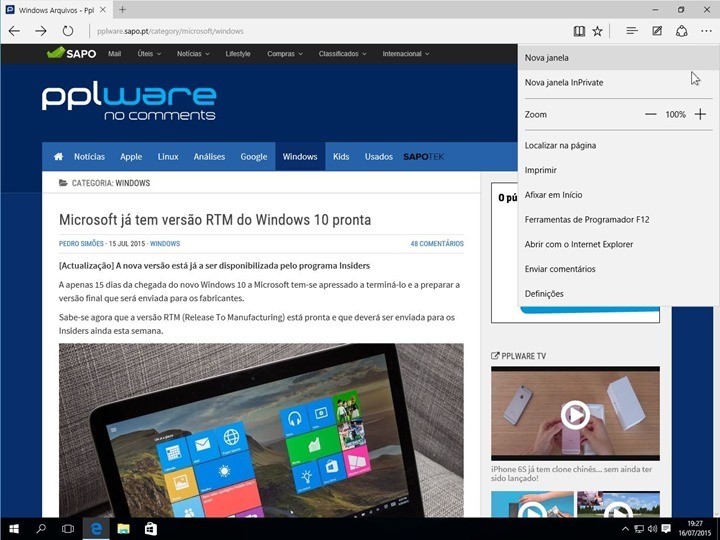Open the Apple section

[x=131, y=157]
